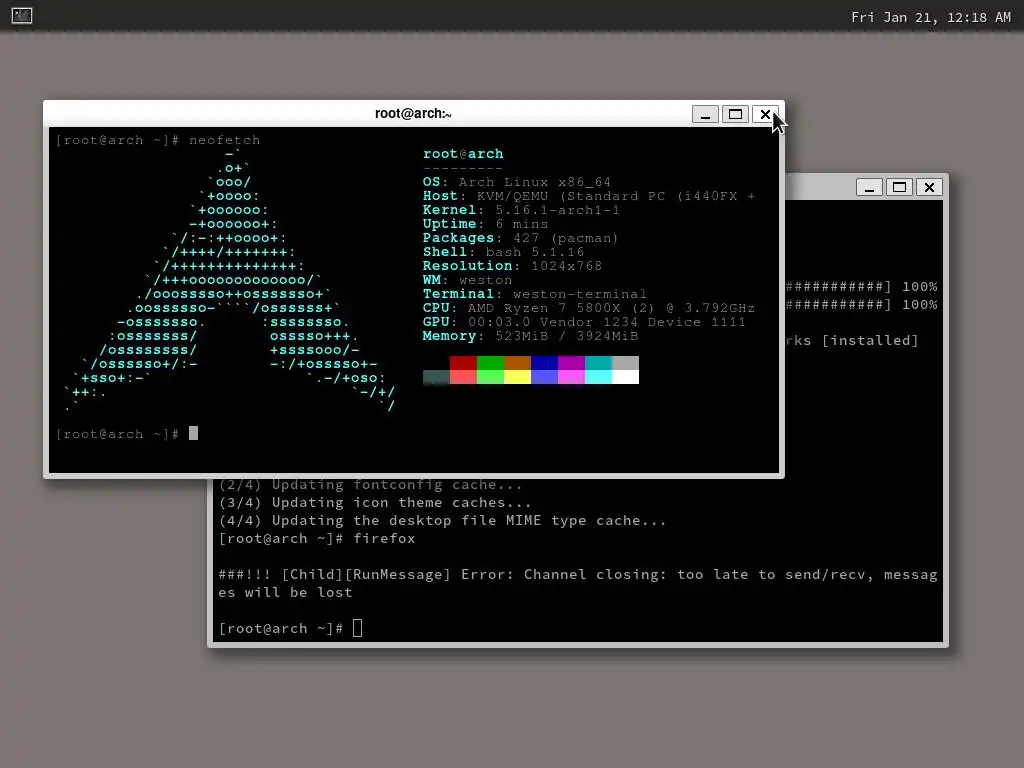Click the Uptime: 6 mins line
The height and width of the screenshot is (768, 1024).
point(485,224)
